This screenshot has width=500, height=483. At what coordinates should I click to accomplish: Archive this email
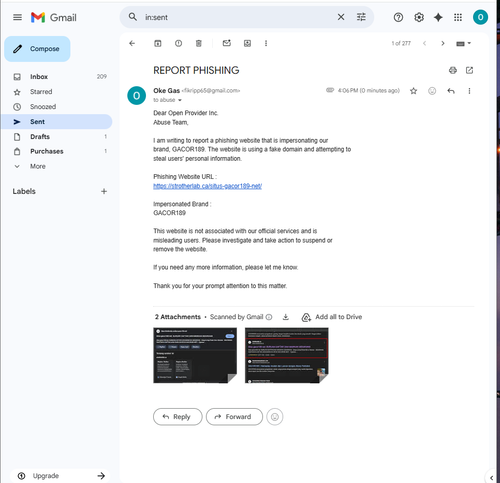pyautogui.click(x=158, y=43)
